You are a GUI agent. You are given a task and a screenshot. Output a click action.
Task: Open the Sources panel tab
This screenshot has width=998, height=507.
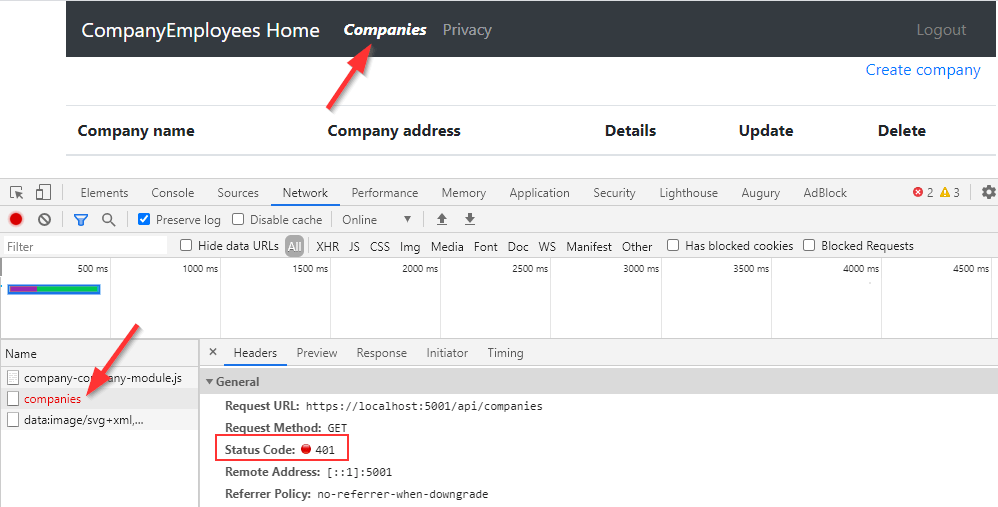coord(237,193)
